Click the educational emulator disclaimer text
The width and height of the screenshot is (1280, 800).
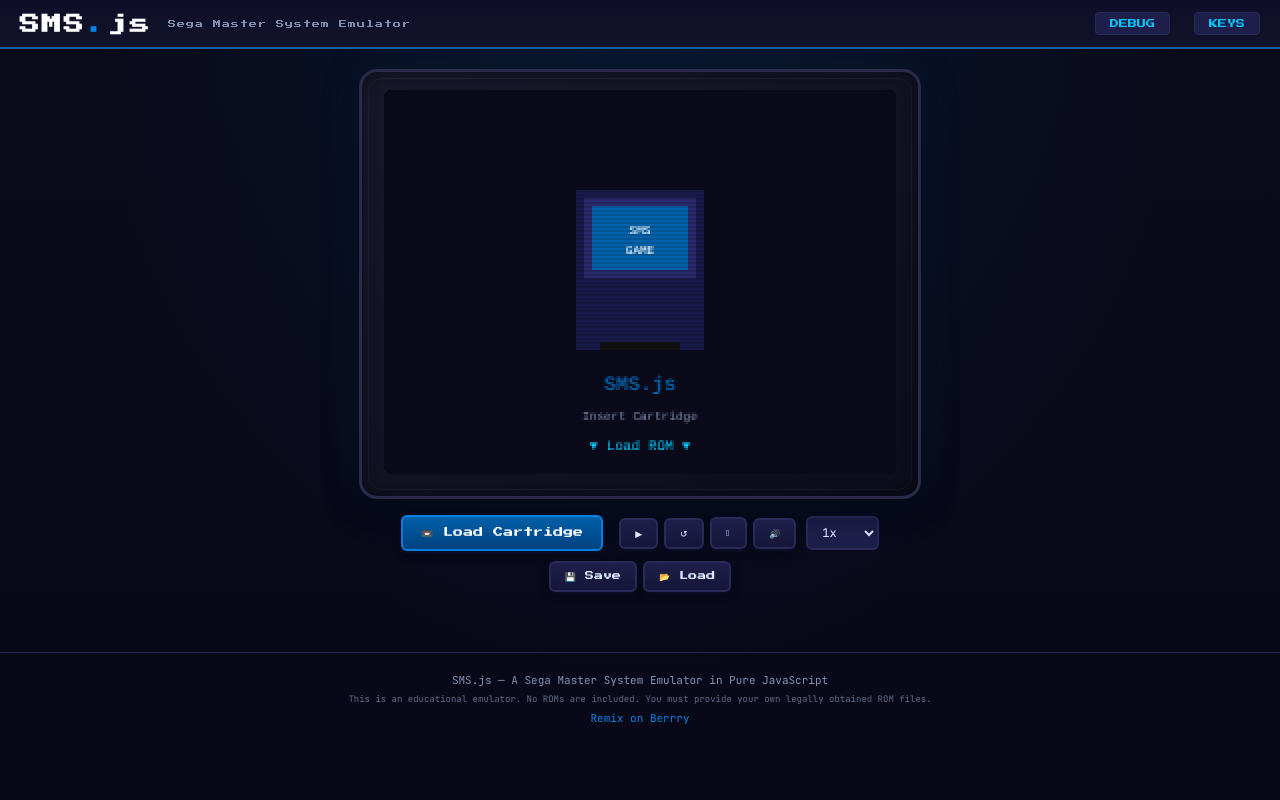click(x=640, y=699)
